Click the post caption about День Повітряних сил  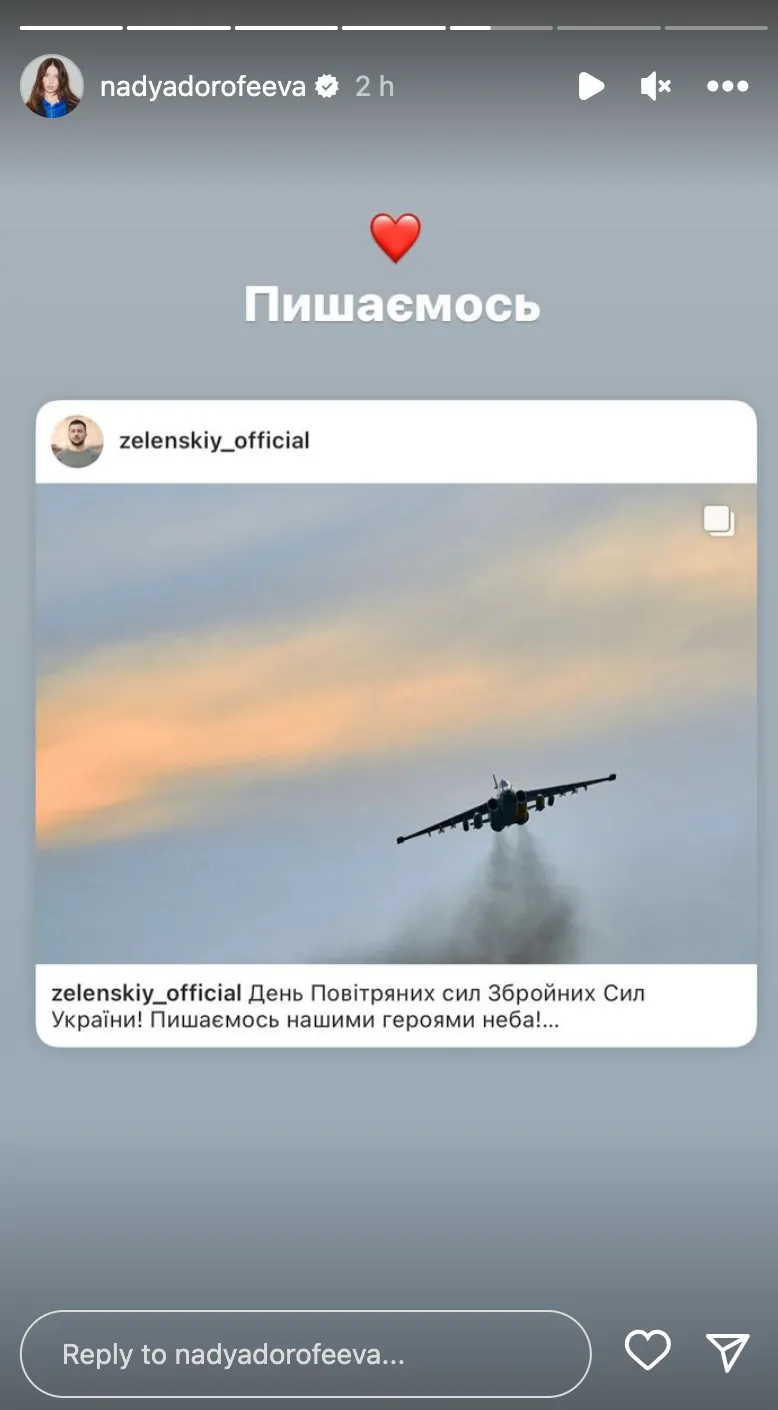pos(348,1006)
